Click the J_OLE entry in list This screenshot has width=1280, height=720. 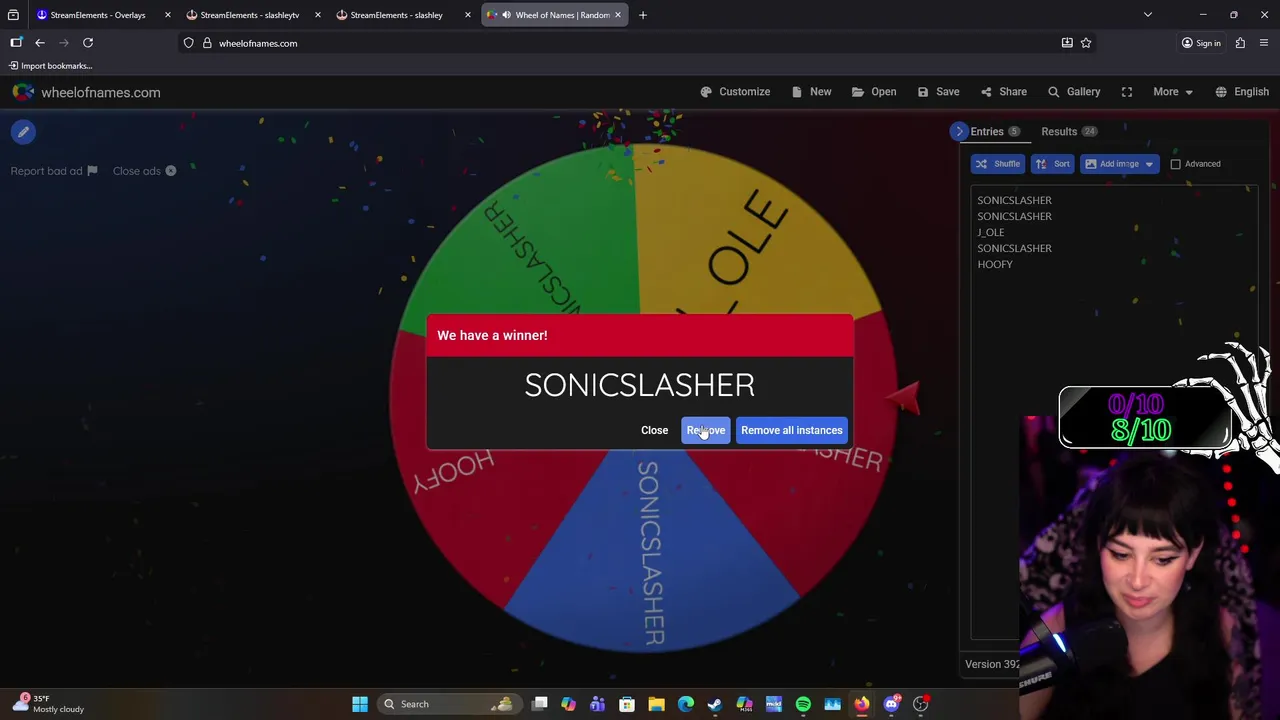pyautogui.click(x=990, y=232)
